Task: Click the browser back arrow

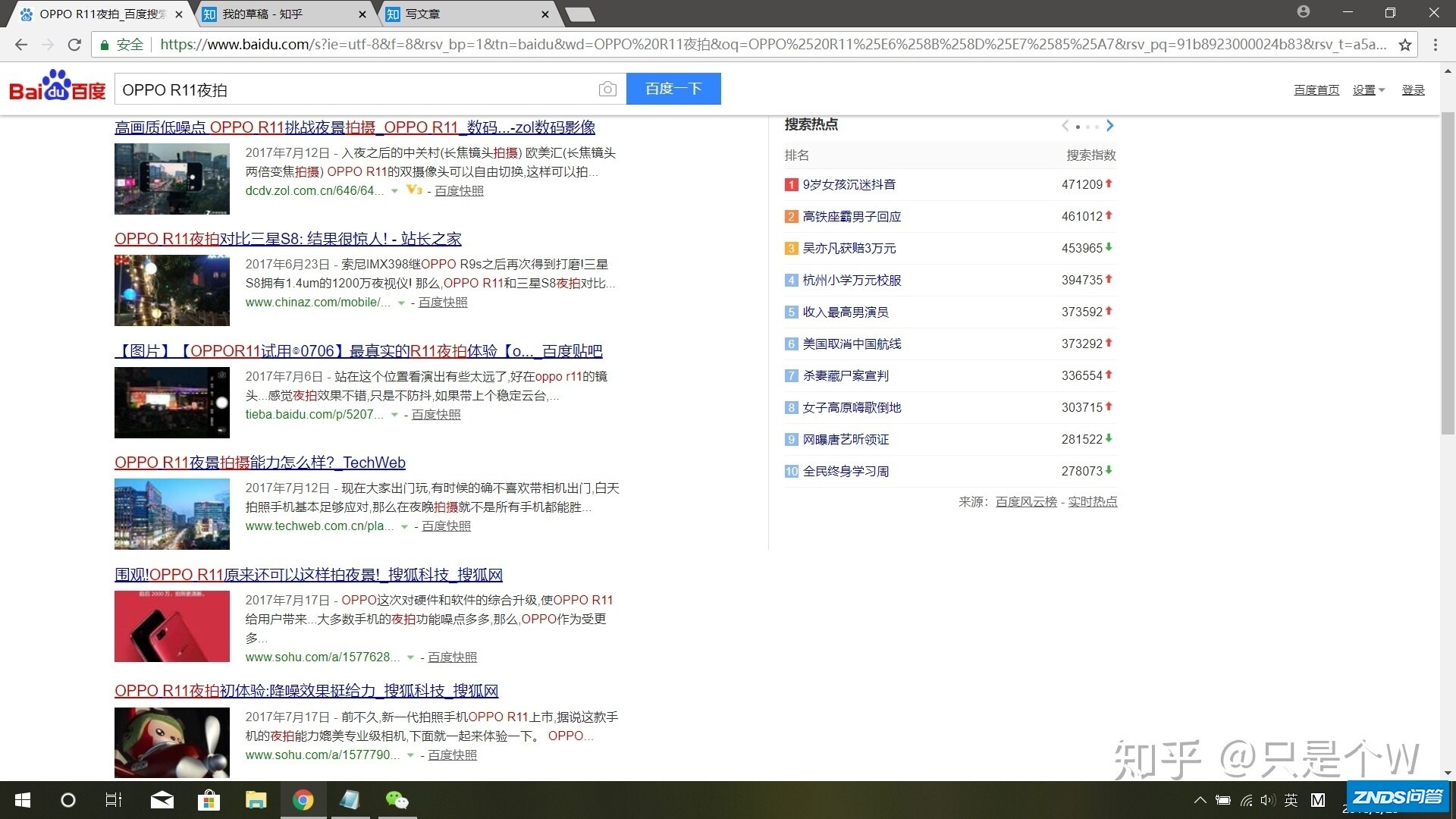Action: (x=21, y=45)
